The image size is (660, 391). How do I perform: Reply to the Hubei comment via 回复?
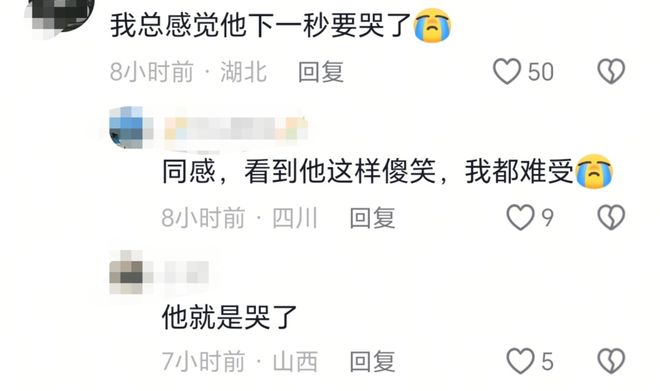pos(321,72)
